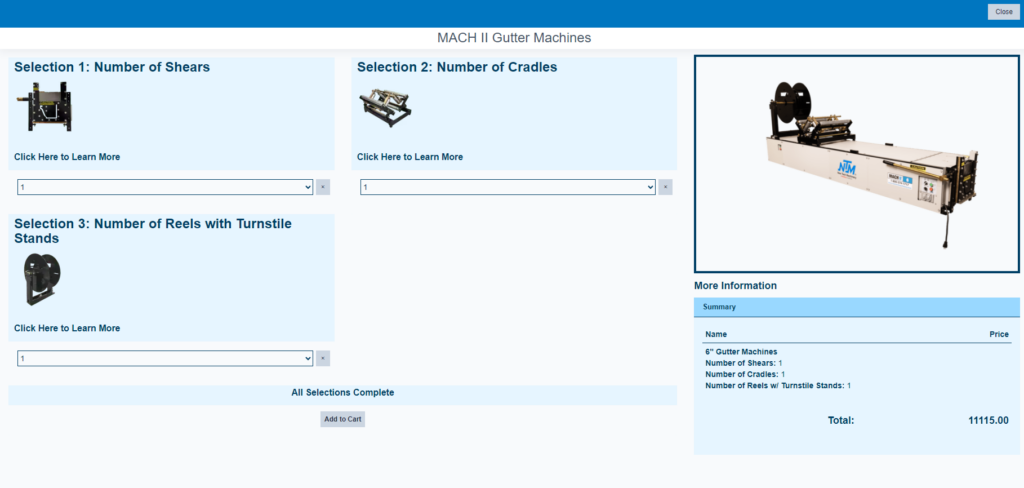Click 'Number of Shears: 1' in summary

click(x=744, y=363)
